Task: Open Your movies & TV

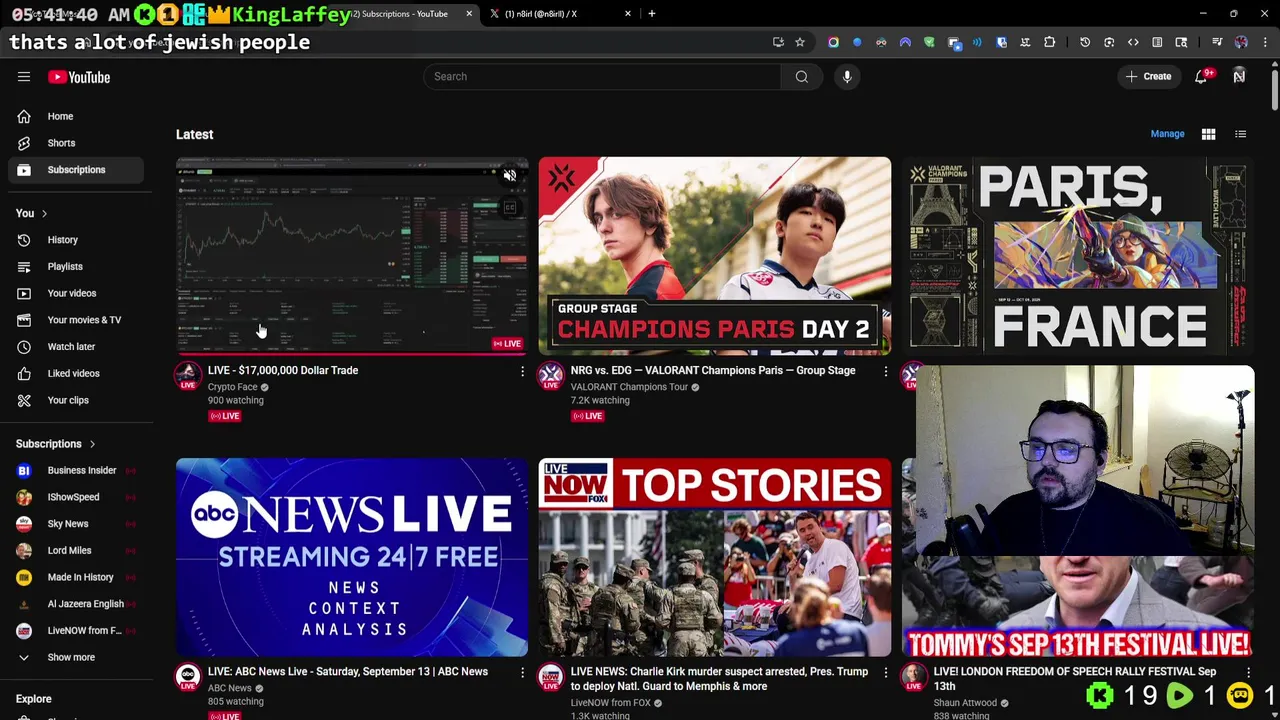Action: [76, 320]
